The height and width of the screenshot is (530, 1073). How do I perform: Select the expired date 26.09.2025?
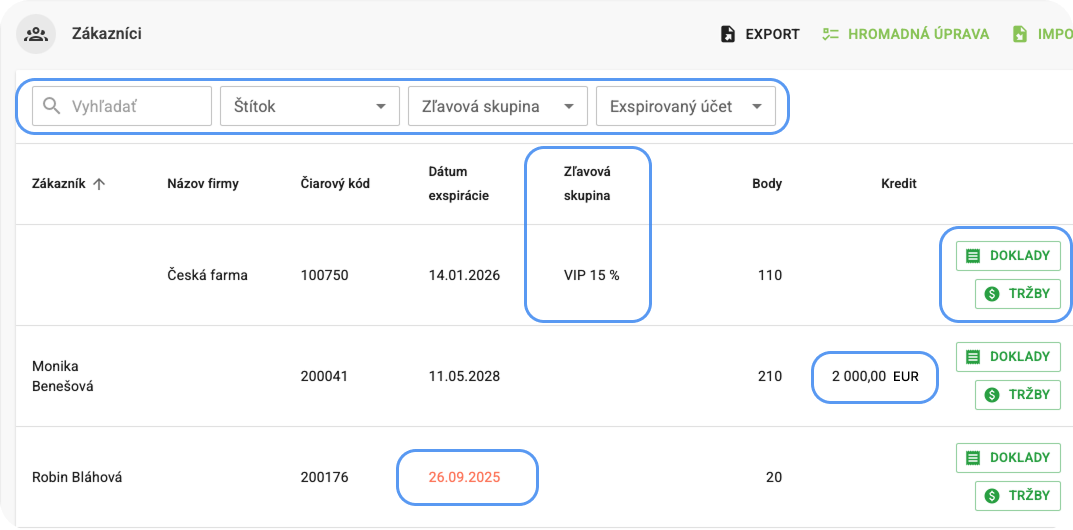pyautogui.click(x=464, y=477)
